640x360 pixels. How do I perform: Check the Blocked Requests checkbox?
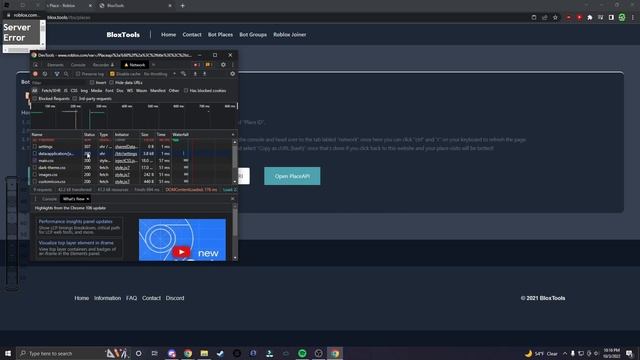tap(35, 98)
